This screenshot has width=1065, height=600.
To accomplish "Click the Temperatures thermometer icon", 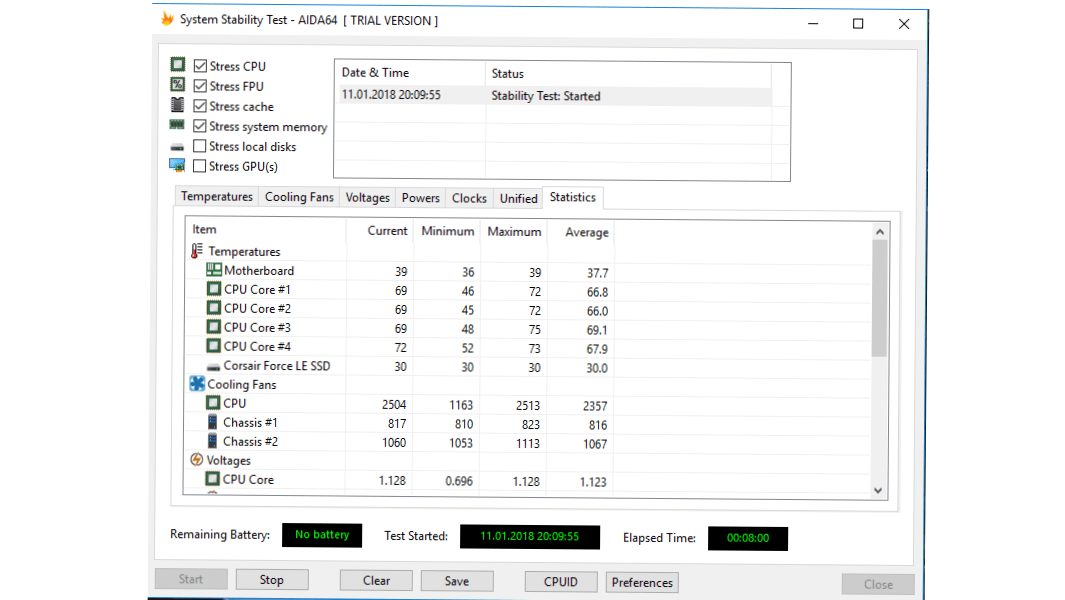I will tap(196, 251).
